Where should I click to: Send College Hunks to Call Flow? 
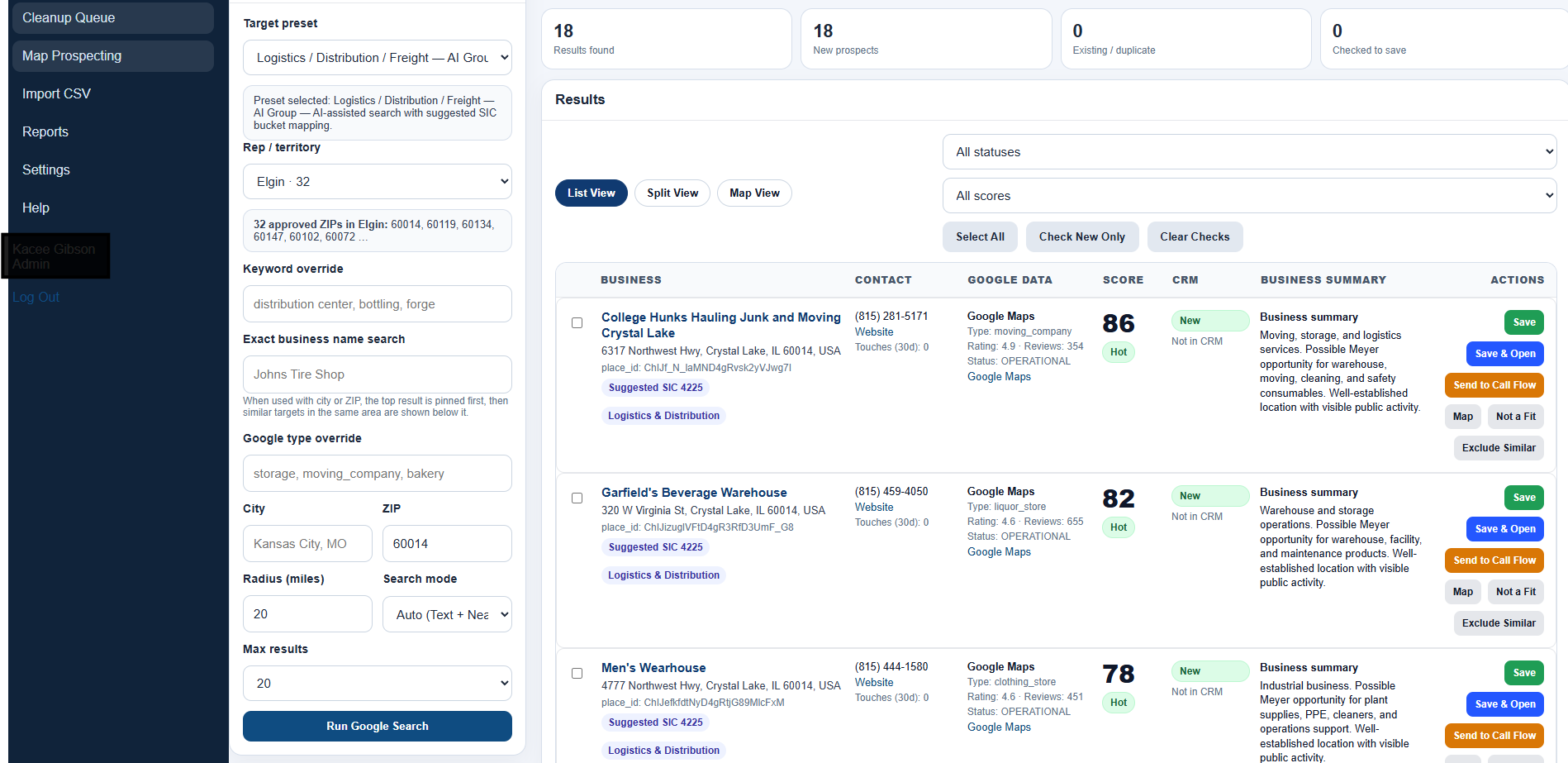[1494, 385]
